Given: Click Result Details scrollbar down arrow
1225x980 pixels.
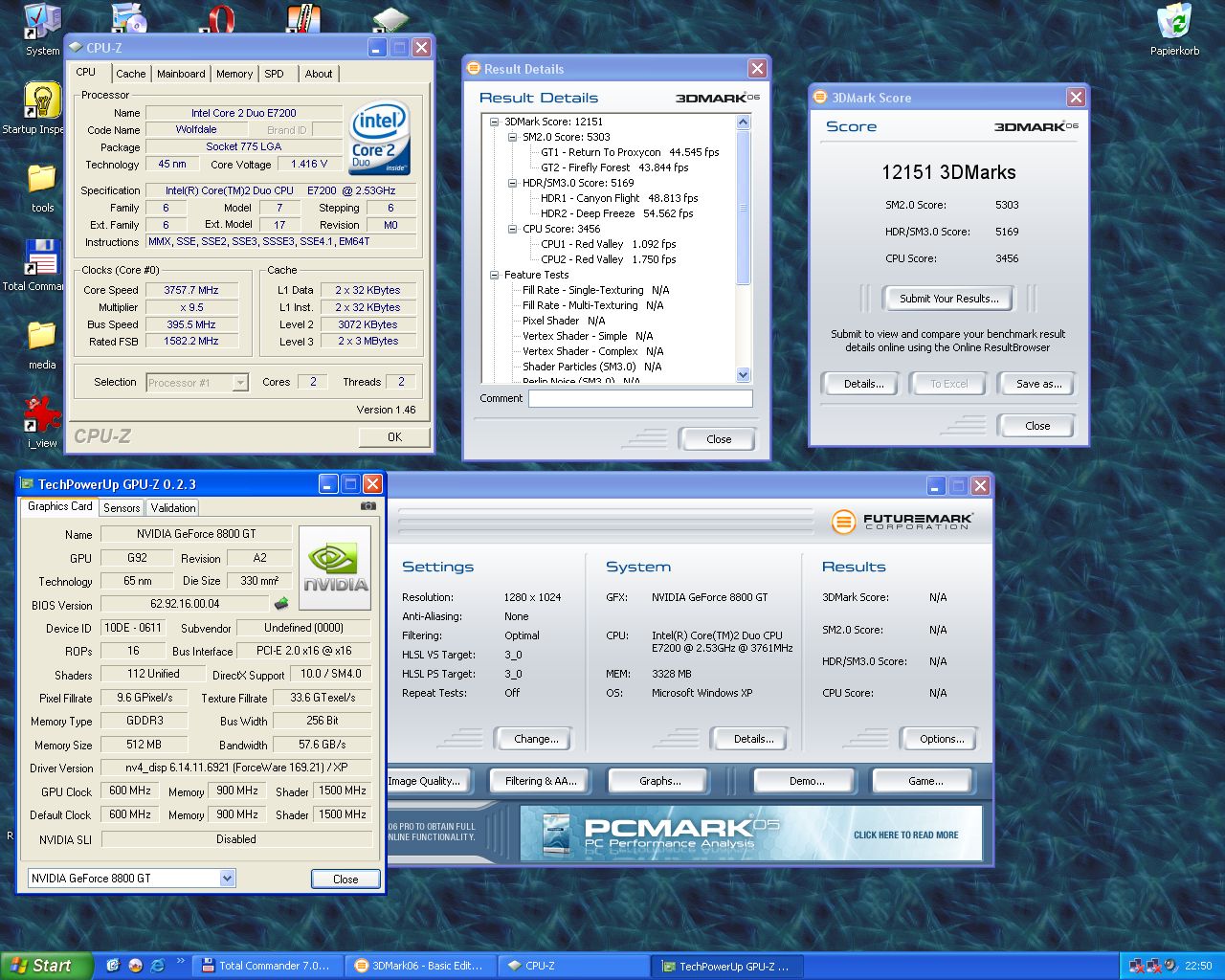Looking at the screenshot, I should tap(744, 375).
